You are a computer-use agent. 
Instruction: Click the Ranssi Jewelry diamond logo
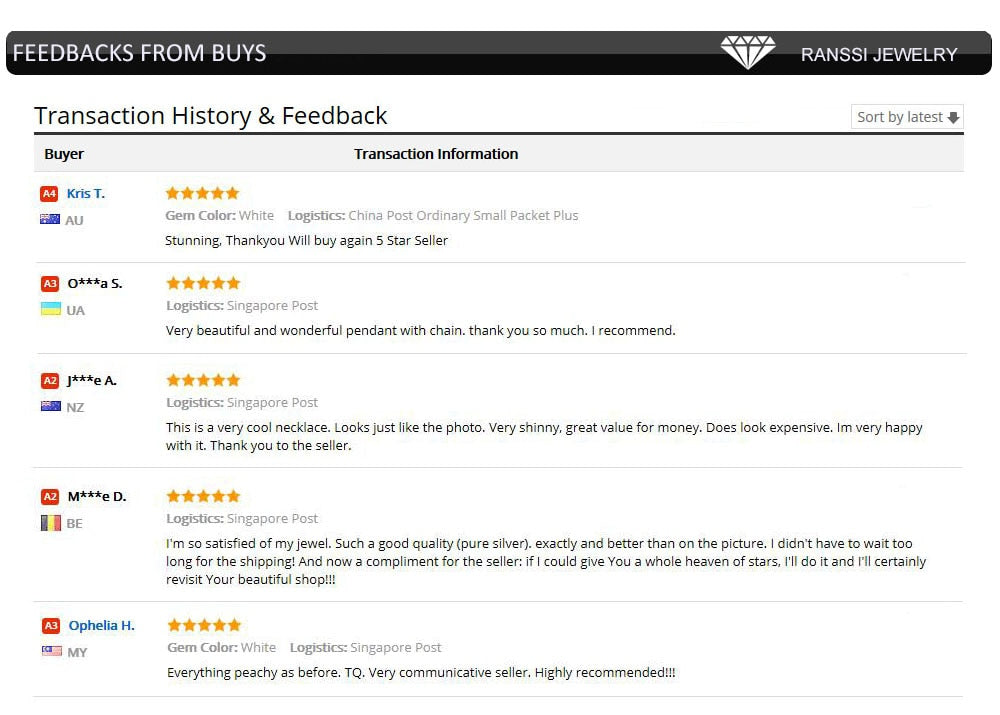pos(747,53)
